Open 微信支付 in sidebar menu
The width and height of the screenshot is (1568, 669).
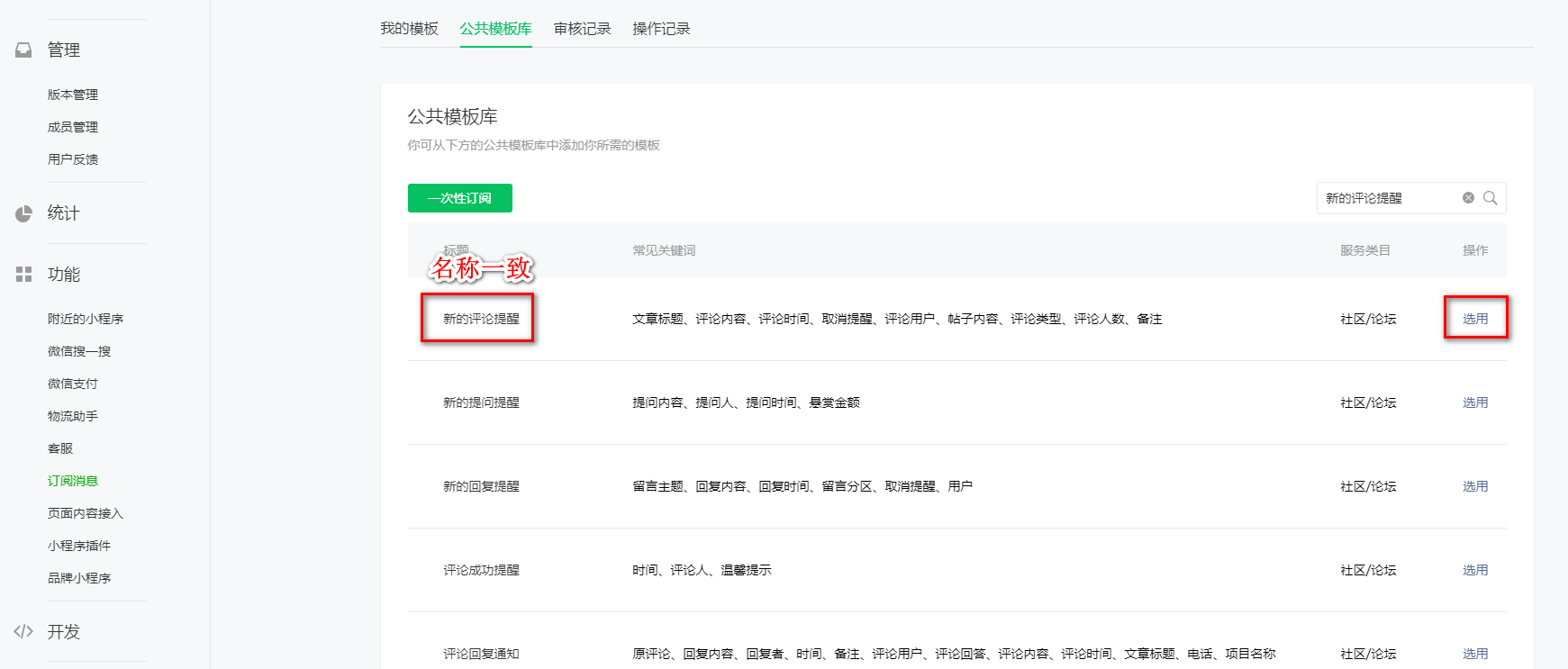tap(73, 384)
